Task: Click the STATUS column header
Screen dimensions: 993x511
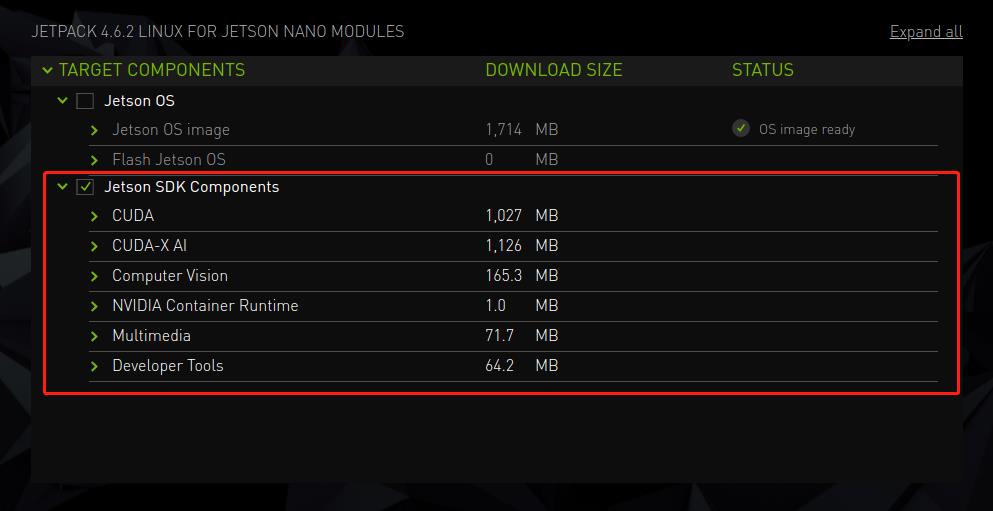Action: (762, 70)
